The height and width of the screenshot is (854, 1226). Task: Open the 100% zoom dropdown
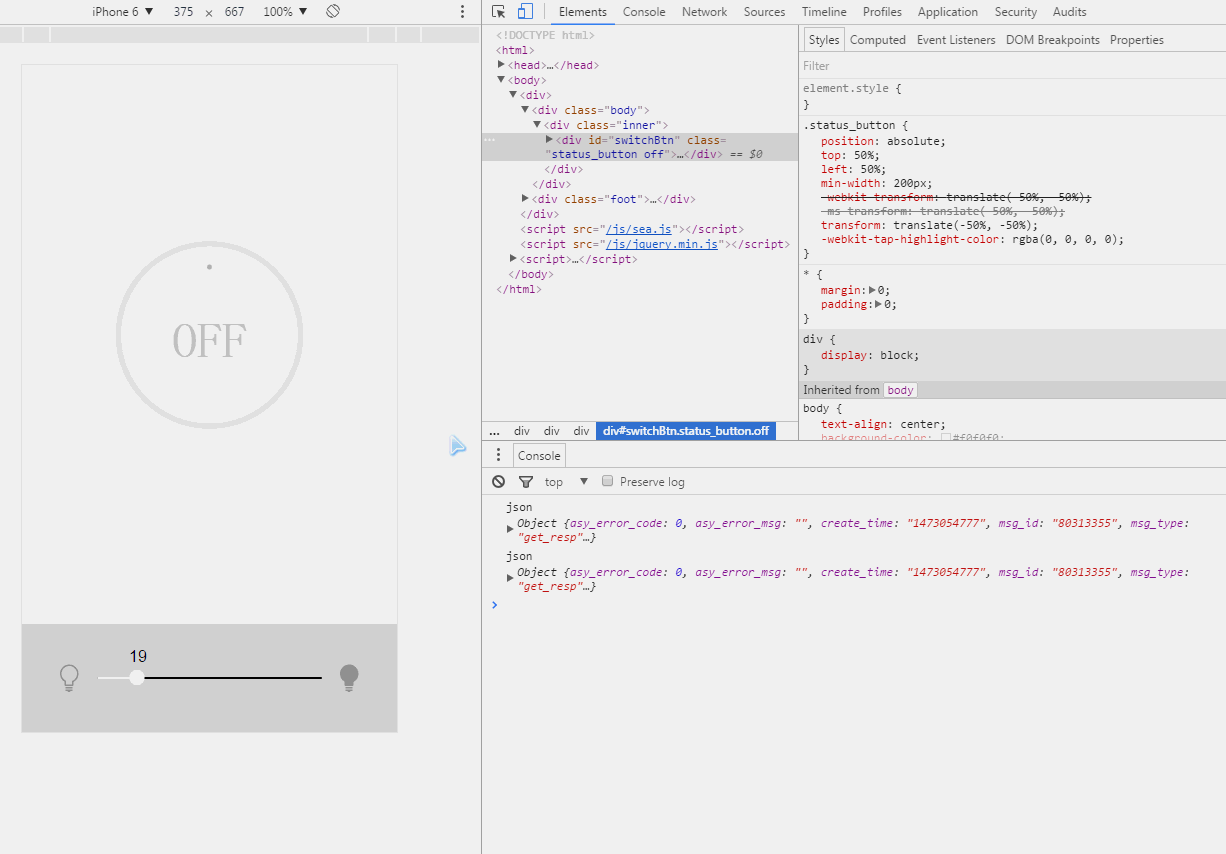pyautogui.click(x=285, y=12)
